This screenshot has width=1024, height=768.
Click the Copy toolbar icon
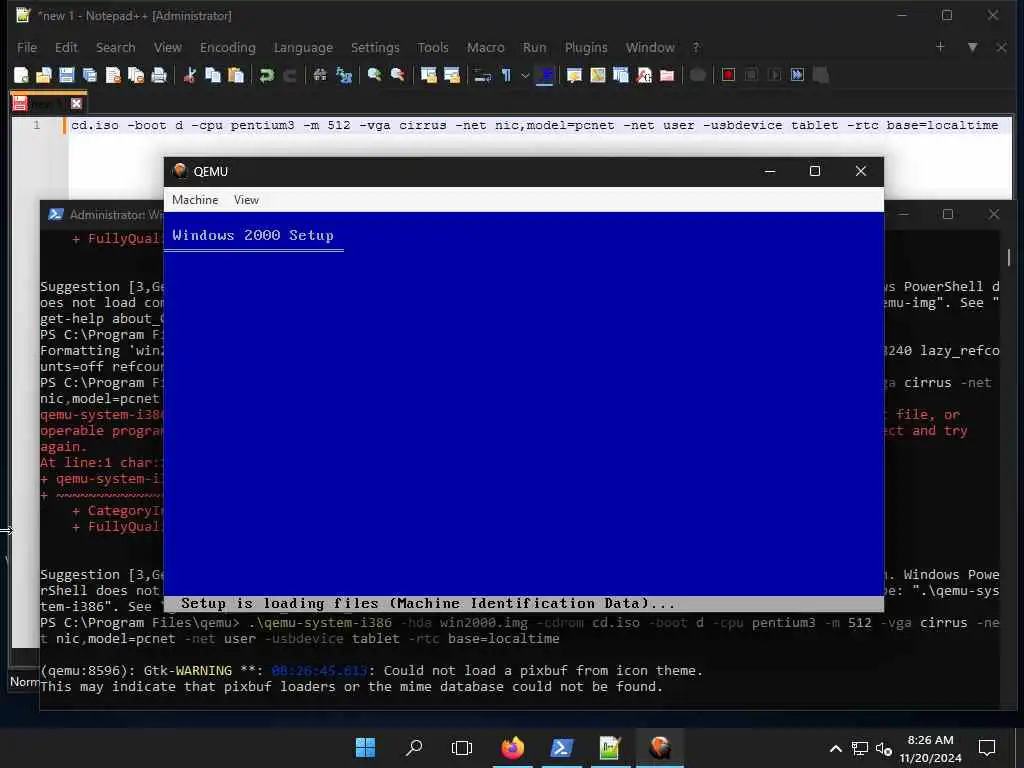point(213,75)
